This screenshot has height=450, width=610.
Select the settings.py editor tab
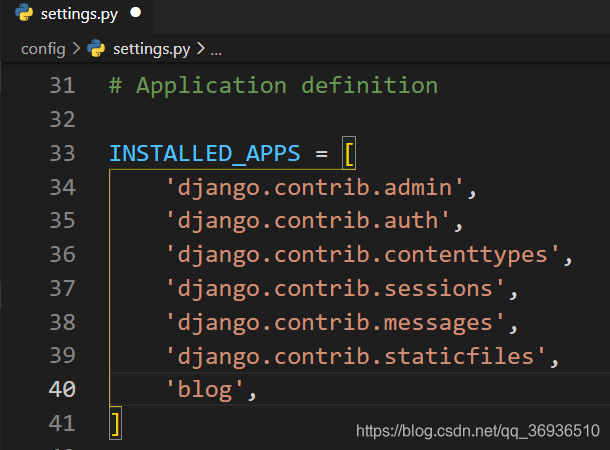[77, 16]
